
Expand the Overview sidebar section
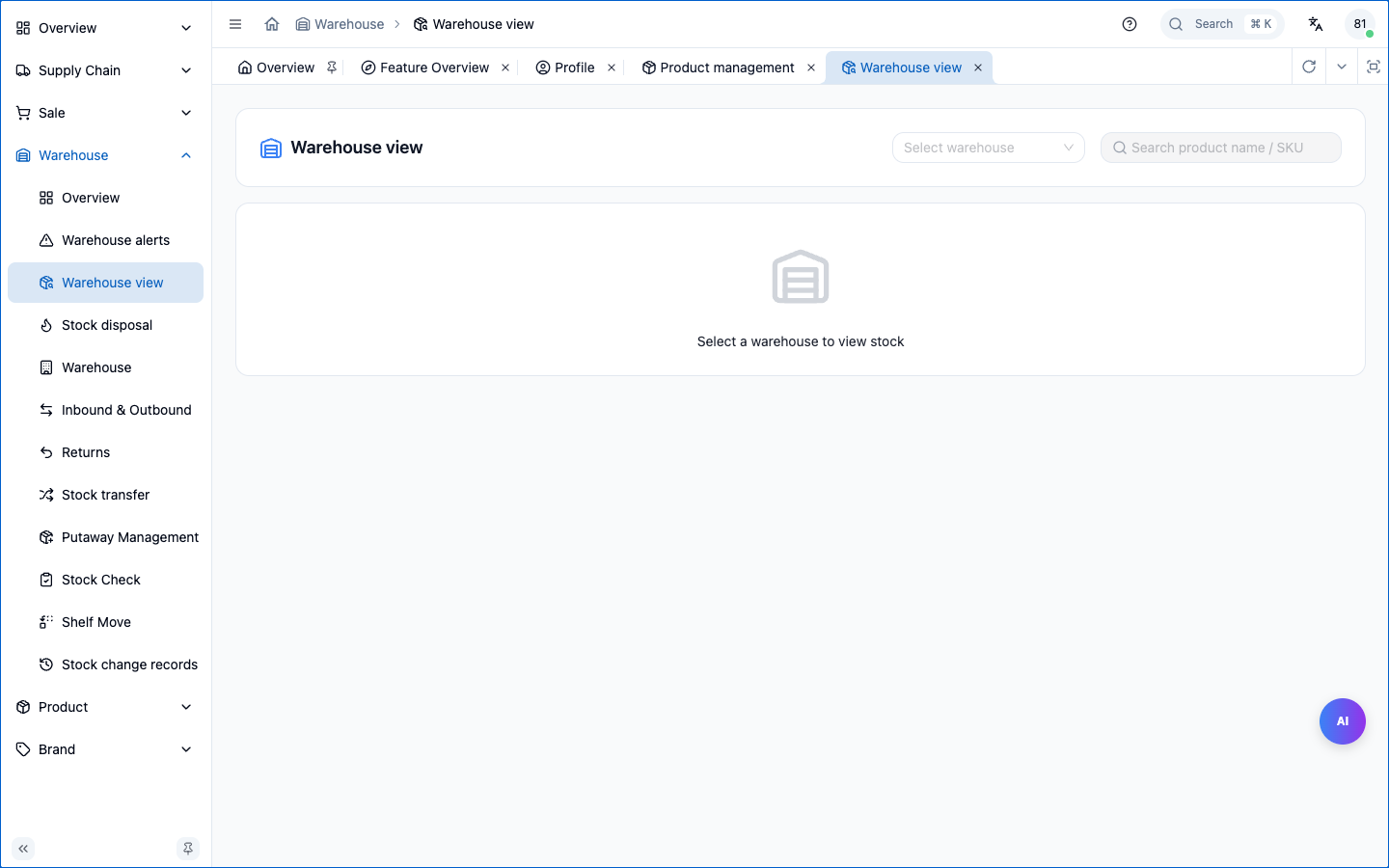[106, 28]
